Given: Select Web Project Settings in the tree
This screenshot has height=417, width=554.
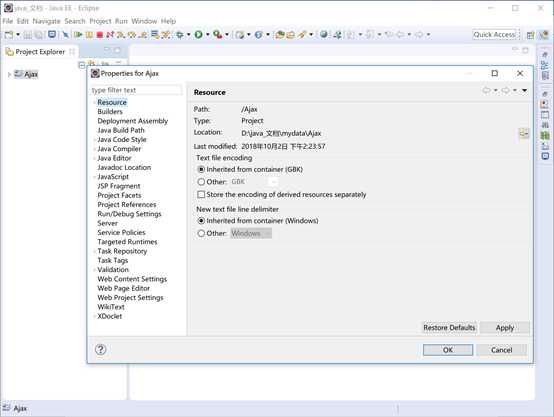Looking at the screenshot, I should (130, 298).
